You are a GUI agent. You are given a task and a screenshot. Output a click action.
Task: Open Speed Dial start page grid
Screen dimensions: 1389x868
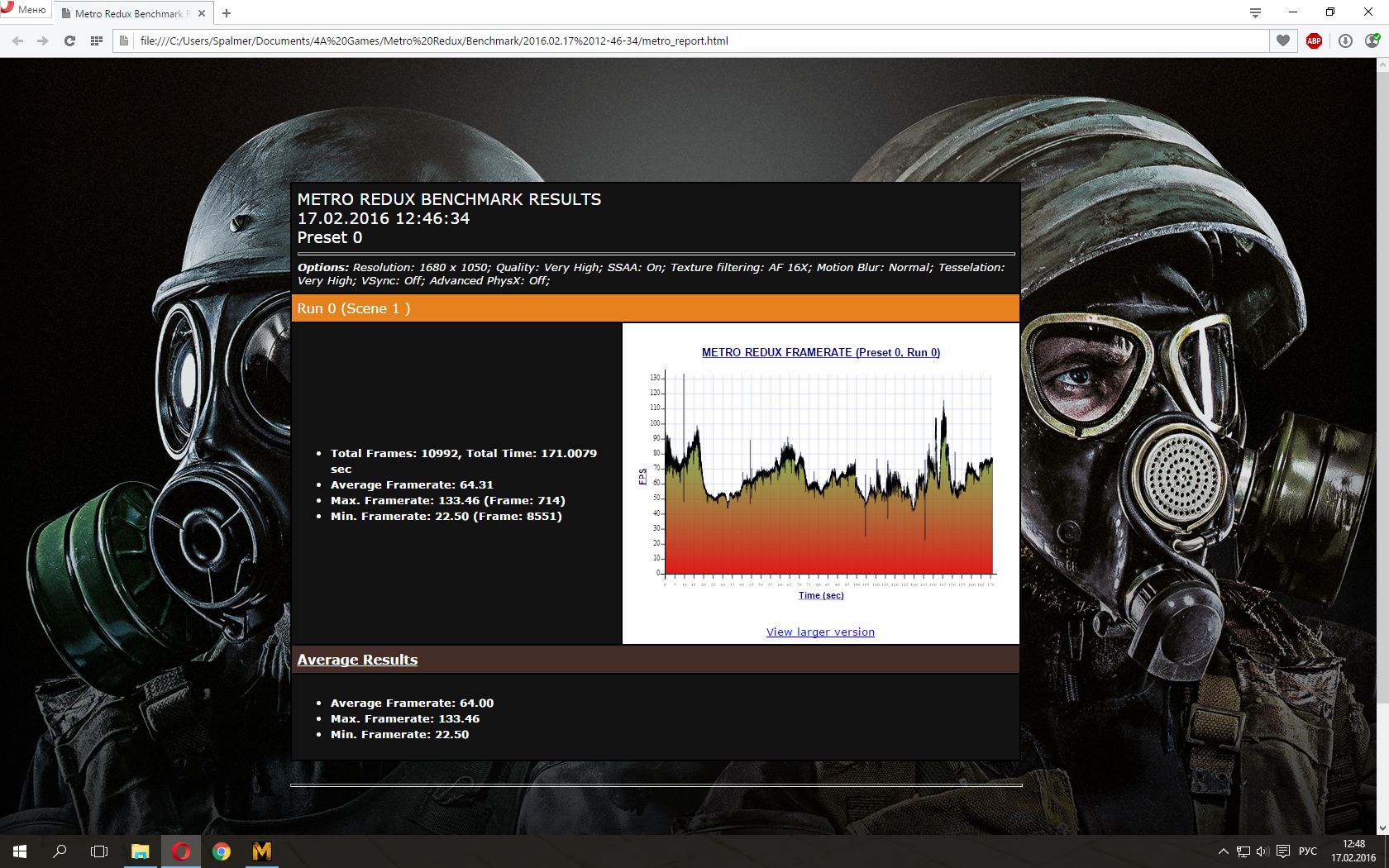[97, 41]
